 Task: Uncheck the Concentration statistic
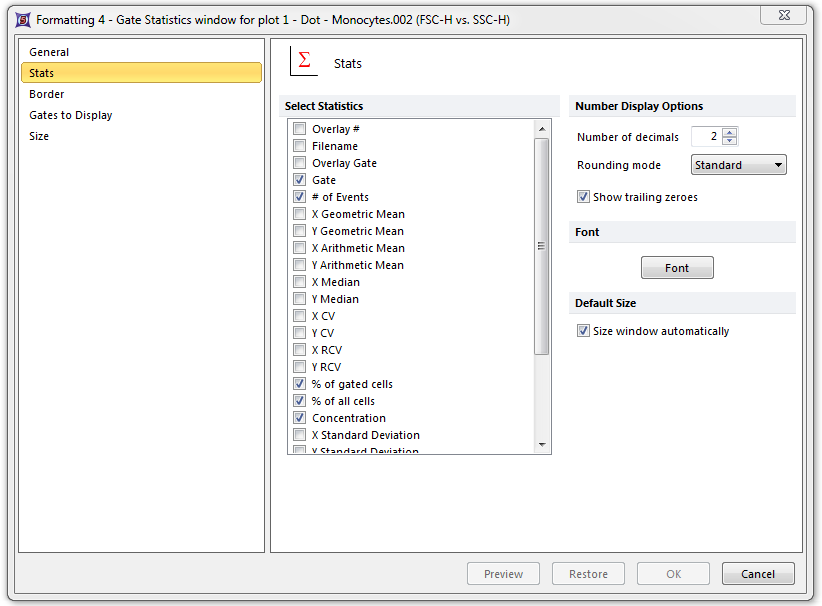coord(299,418)
